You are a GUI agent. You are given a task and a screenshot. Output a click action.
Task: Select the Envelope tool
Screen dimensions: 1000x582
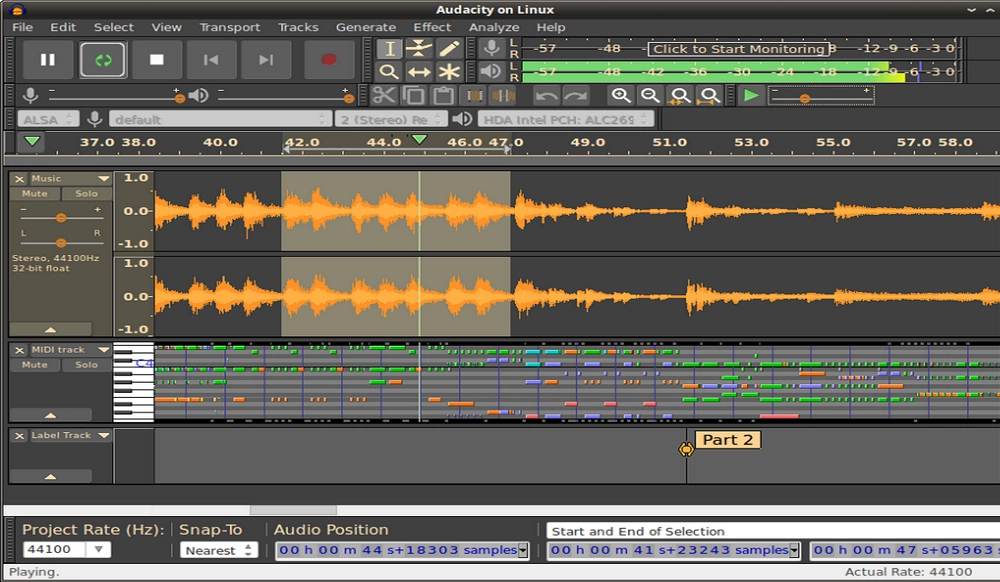pyautogui.click(x=419, y=49)
